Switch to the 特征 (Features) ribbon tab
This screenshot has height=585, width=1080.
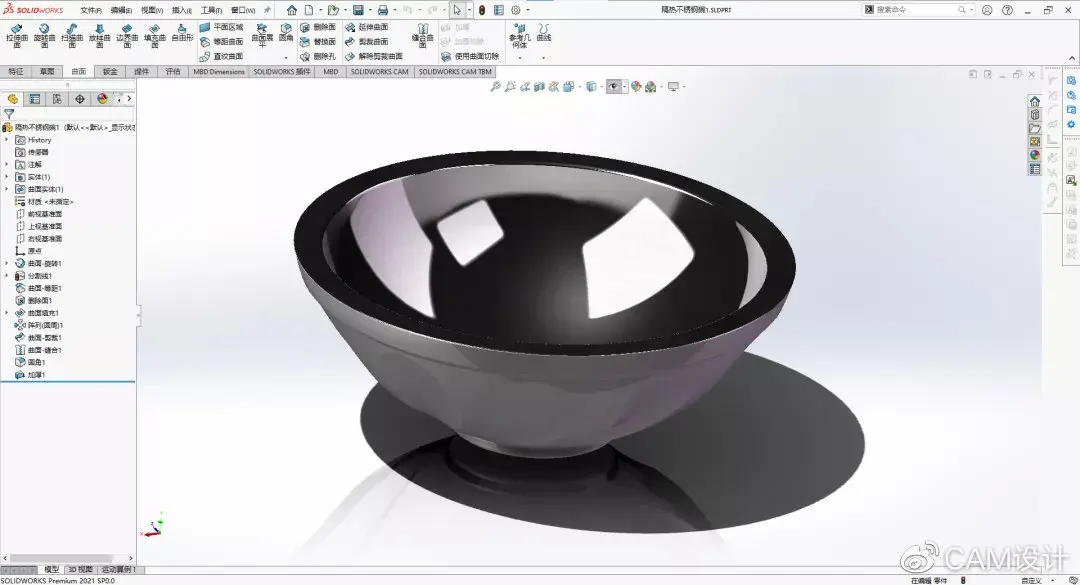15,72
